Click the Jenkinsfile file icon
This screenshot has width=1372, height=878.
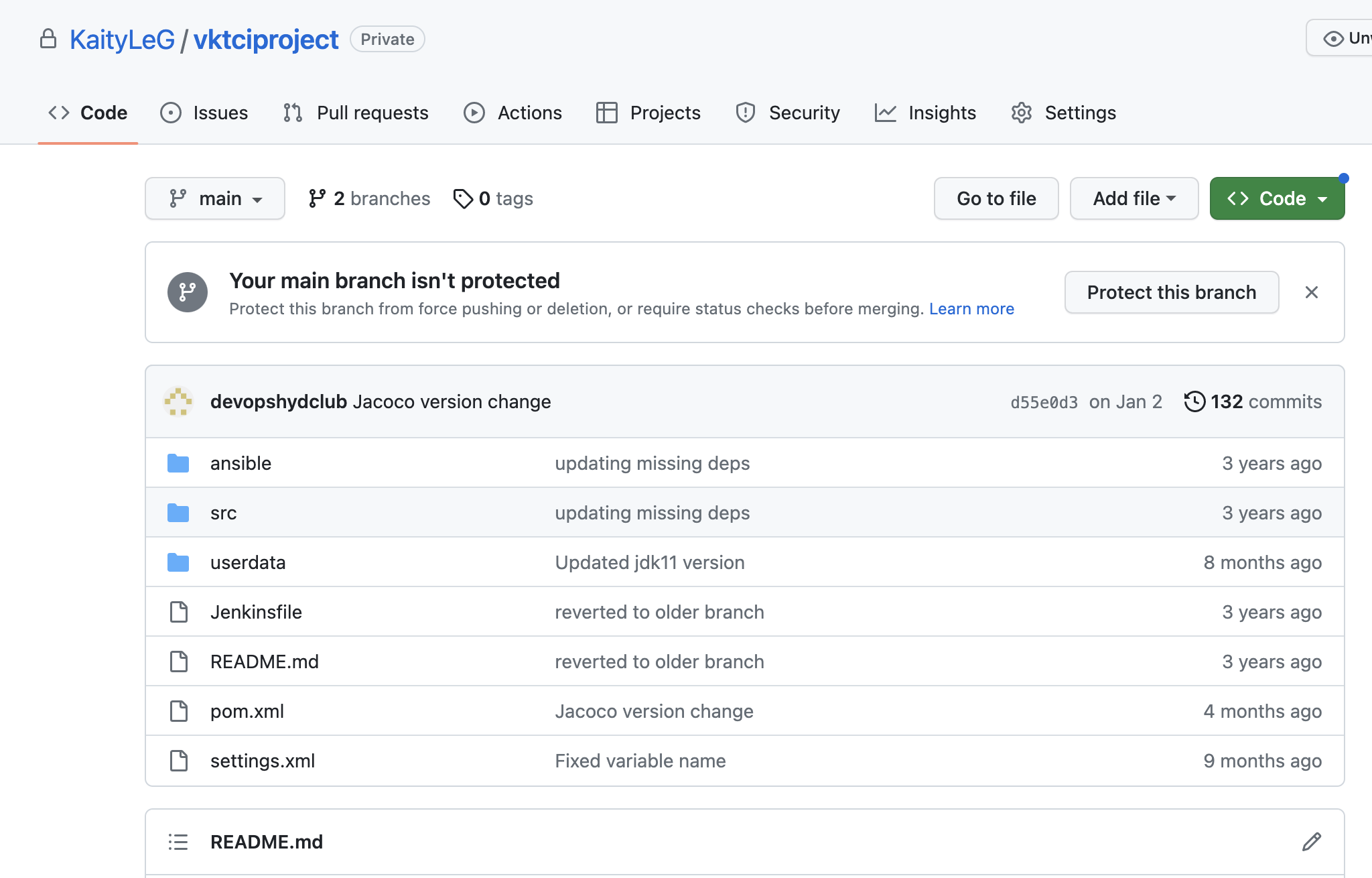tap(178, 612)
